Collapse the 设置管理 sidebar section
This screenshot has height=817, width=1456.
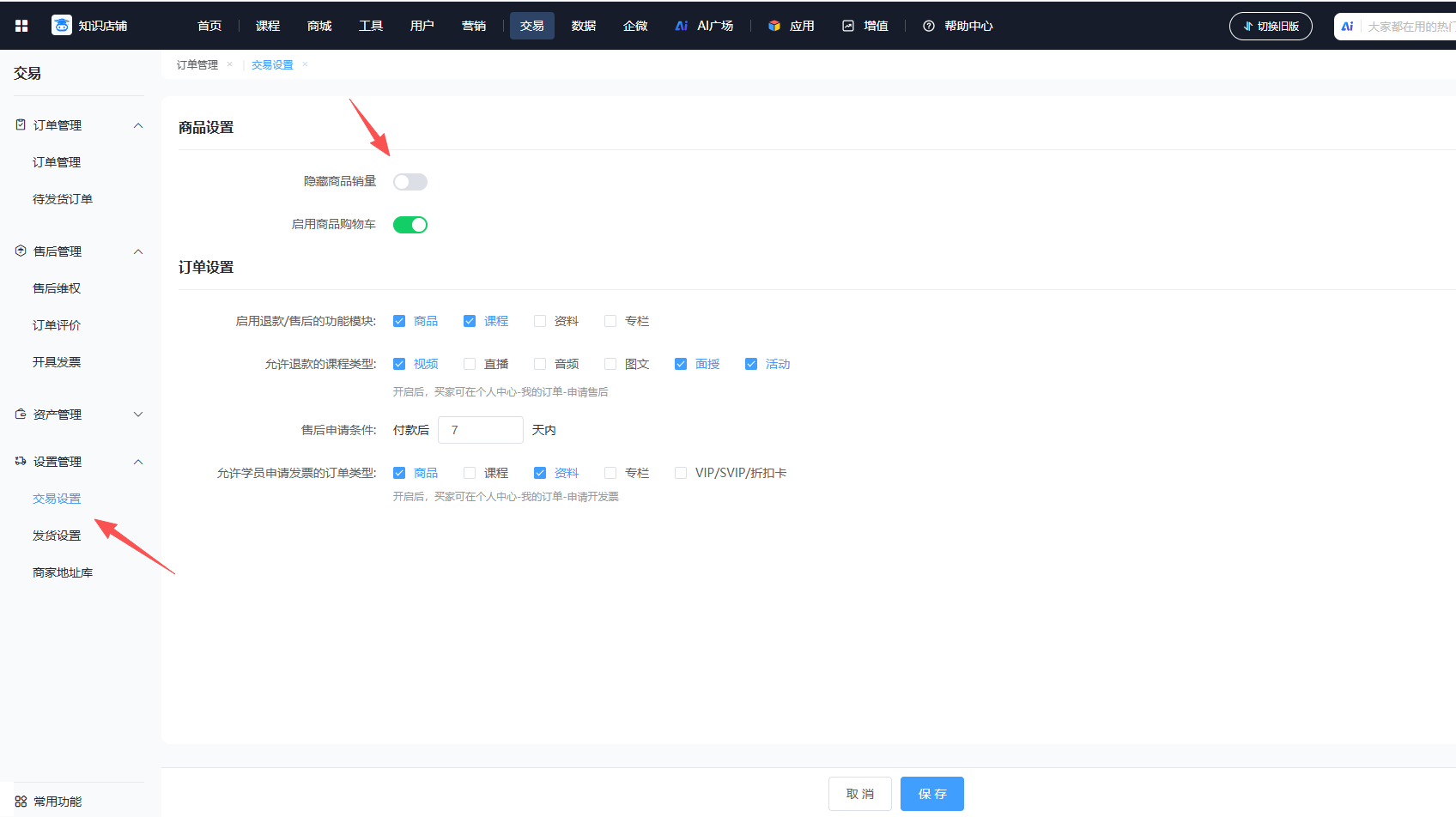pos(138,462)
